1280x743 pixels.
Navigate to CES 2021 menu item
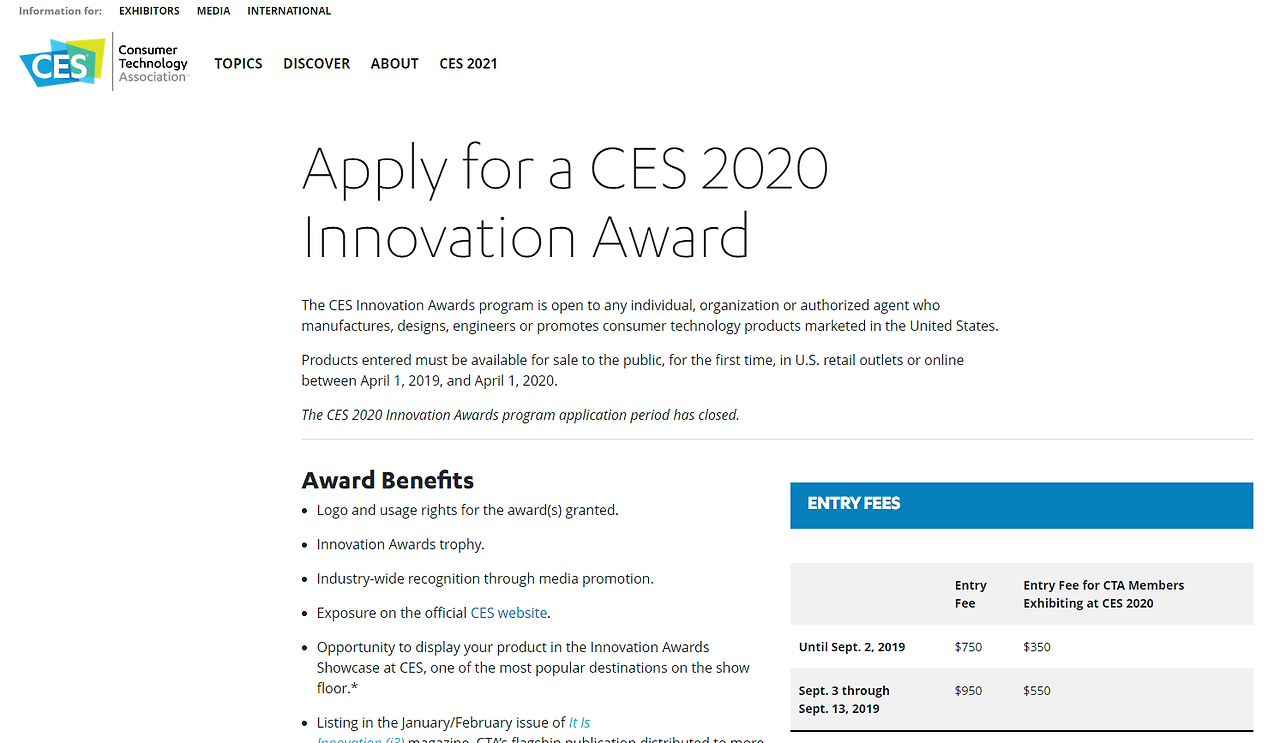pyautogui.click(x=468, y=63)
